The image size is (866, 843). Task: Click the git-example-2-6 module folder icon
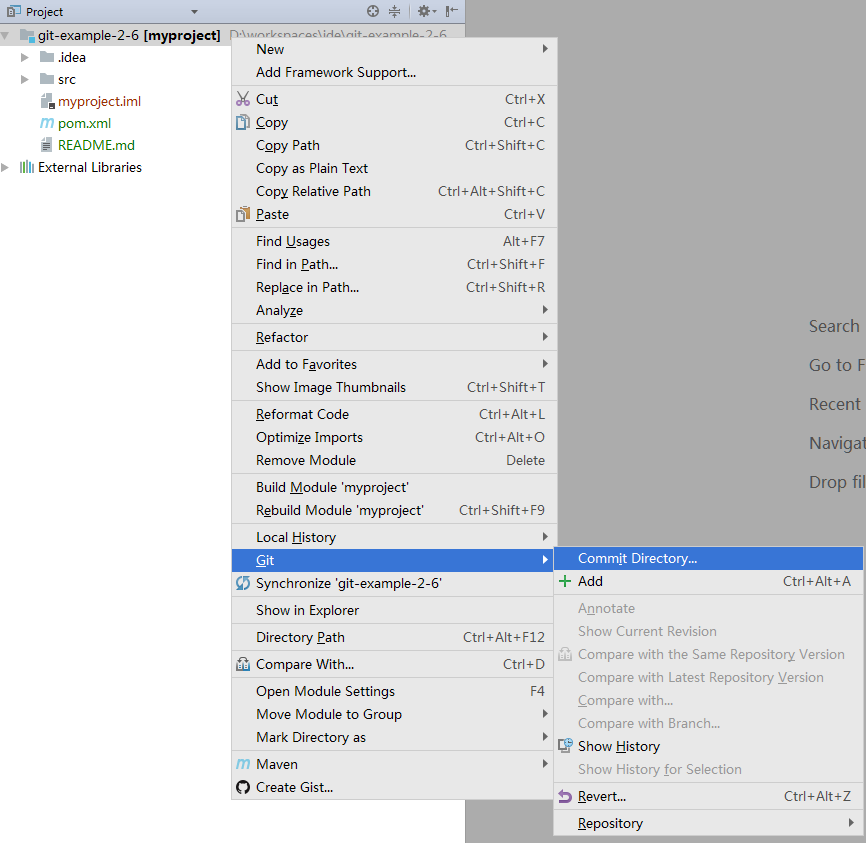point(27,35)
